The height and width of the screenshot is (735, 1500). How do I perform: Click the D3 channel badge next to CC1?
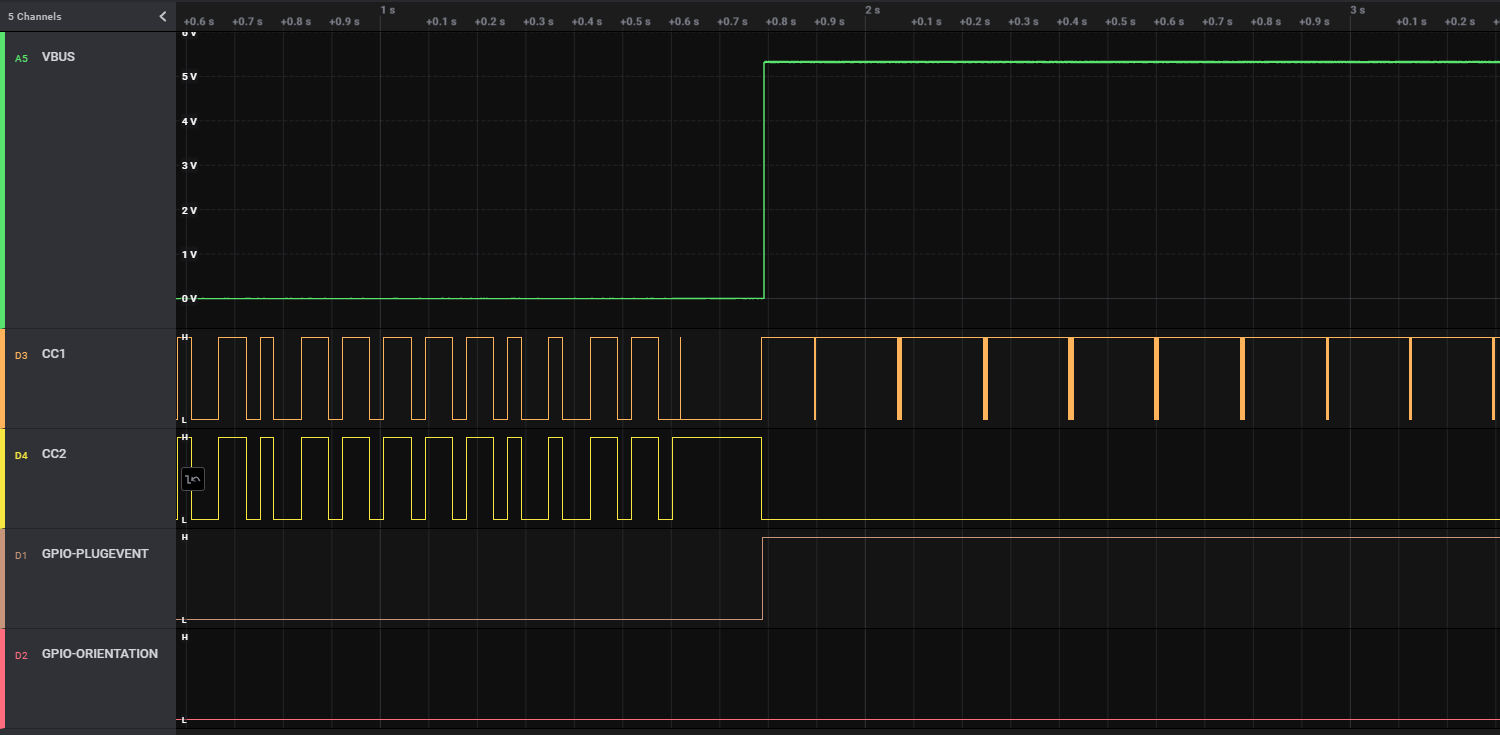[20, 355]
